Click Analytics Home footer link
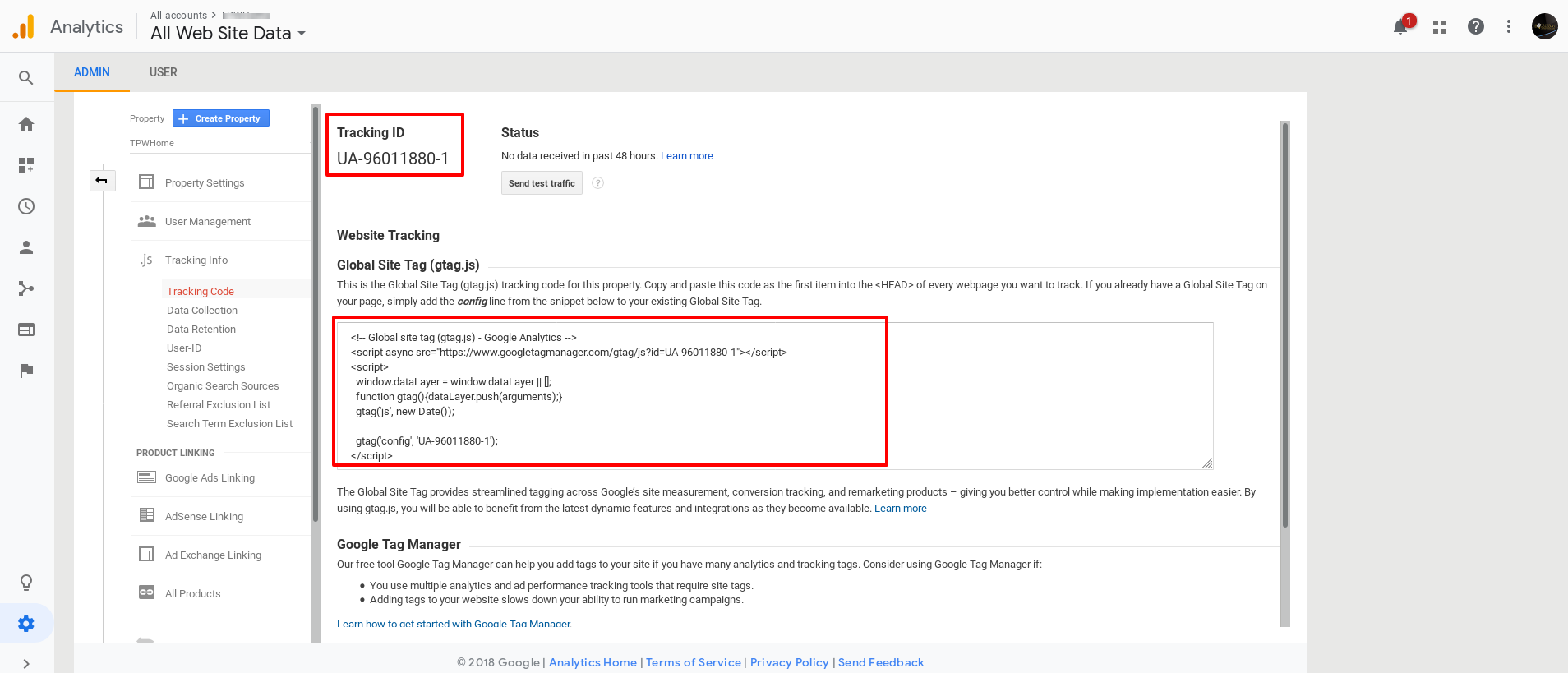 593,662
